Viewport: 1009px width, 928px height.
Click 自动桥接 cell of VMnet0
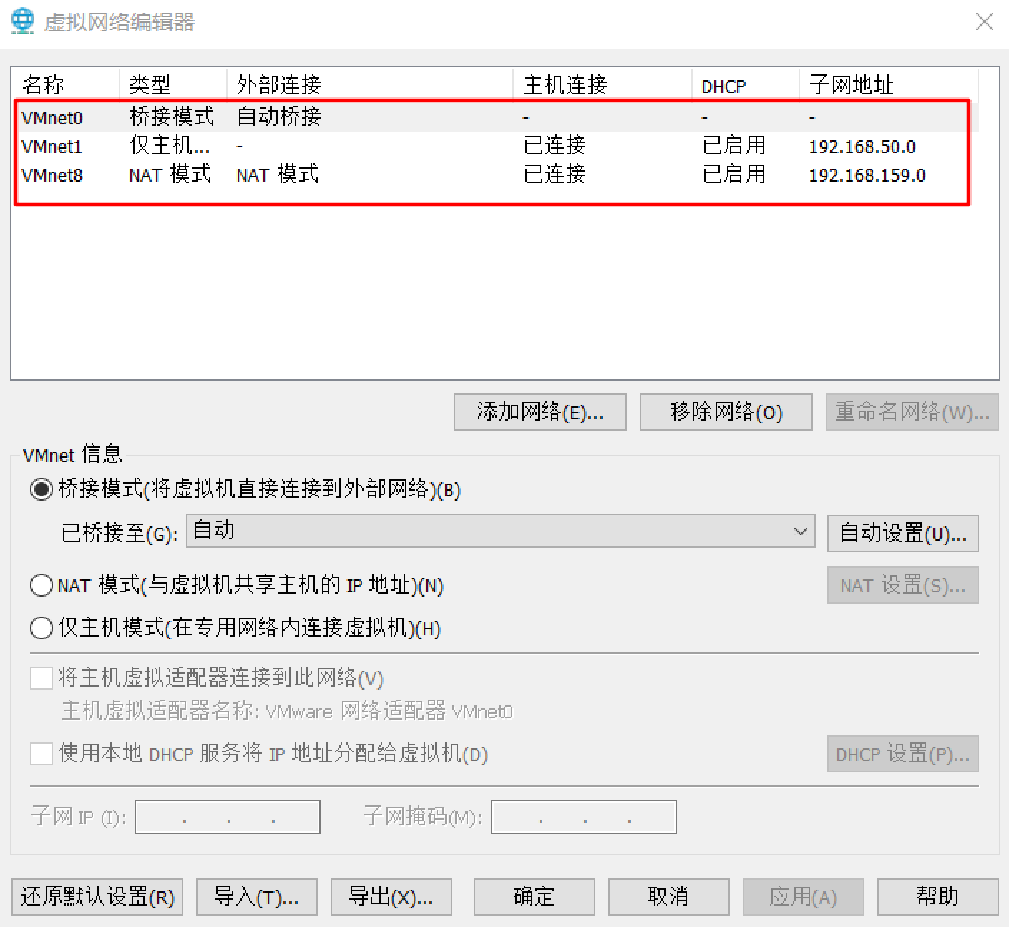click(x=279, y=116)
